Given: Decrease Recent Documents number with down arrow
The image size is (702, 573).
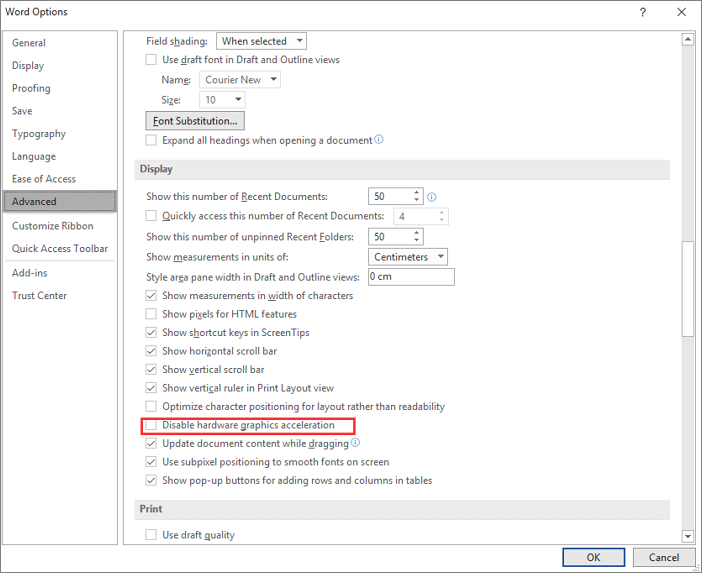Looking at the screenshot, I should pyautogui.click(x=417, y=200).
